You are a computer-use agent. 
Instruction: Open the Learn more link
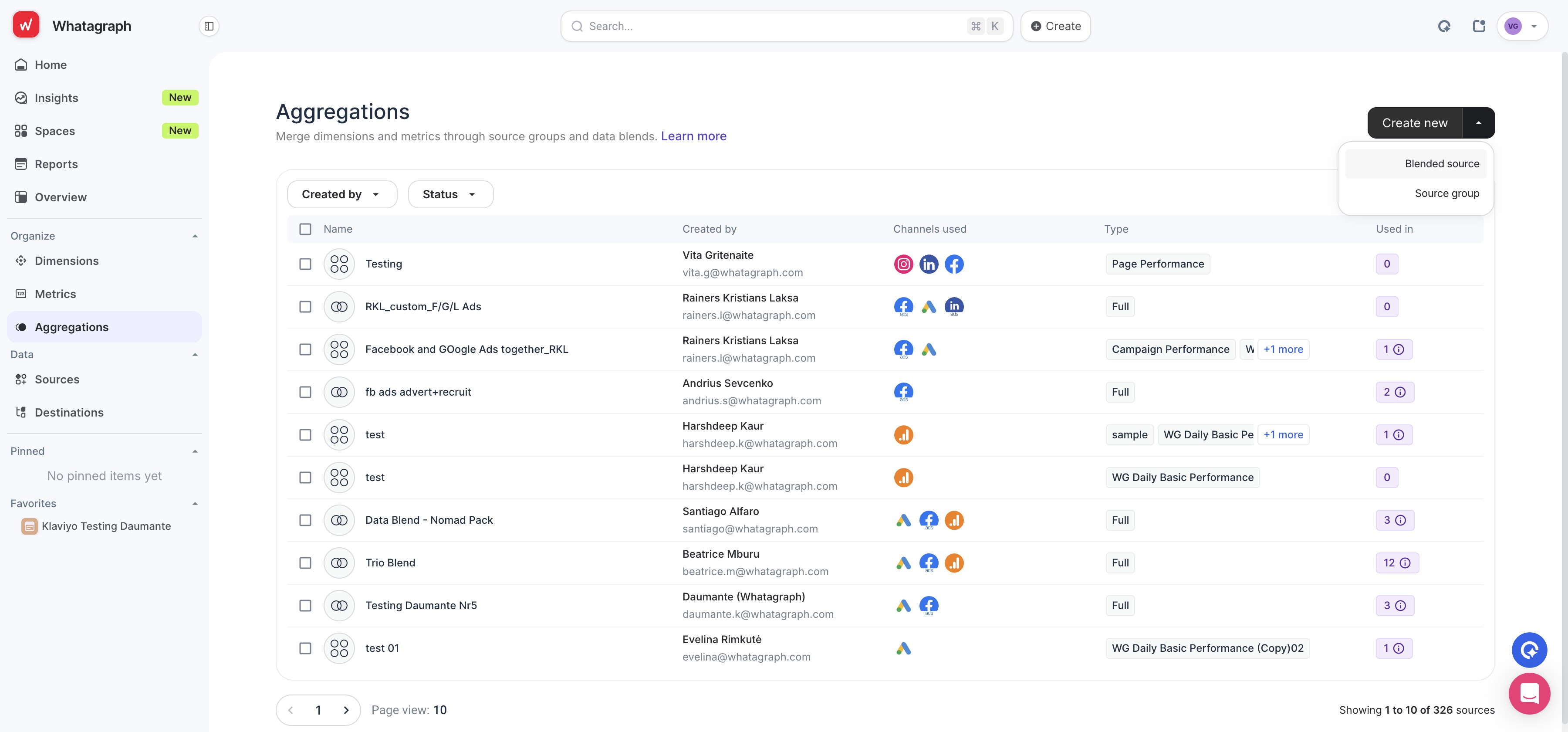point(693,136)
